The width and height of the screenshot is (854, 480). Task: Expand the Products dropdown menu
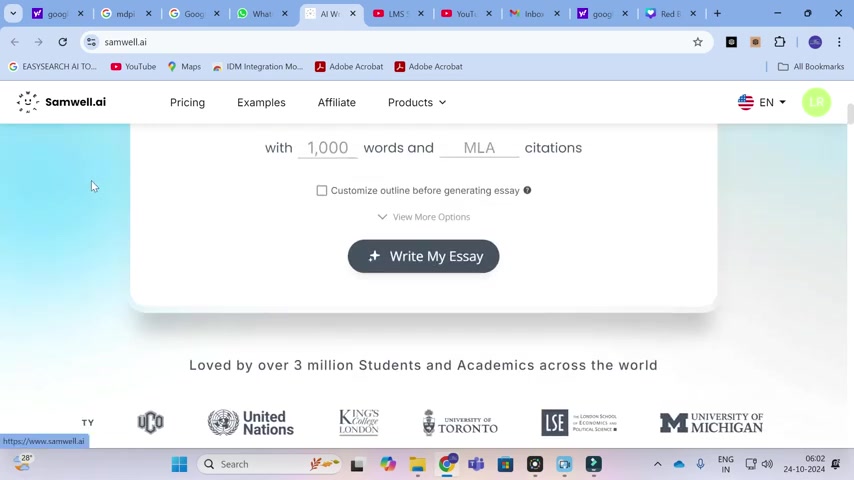click(417, 102)
